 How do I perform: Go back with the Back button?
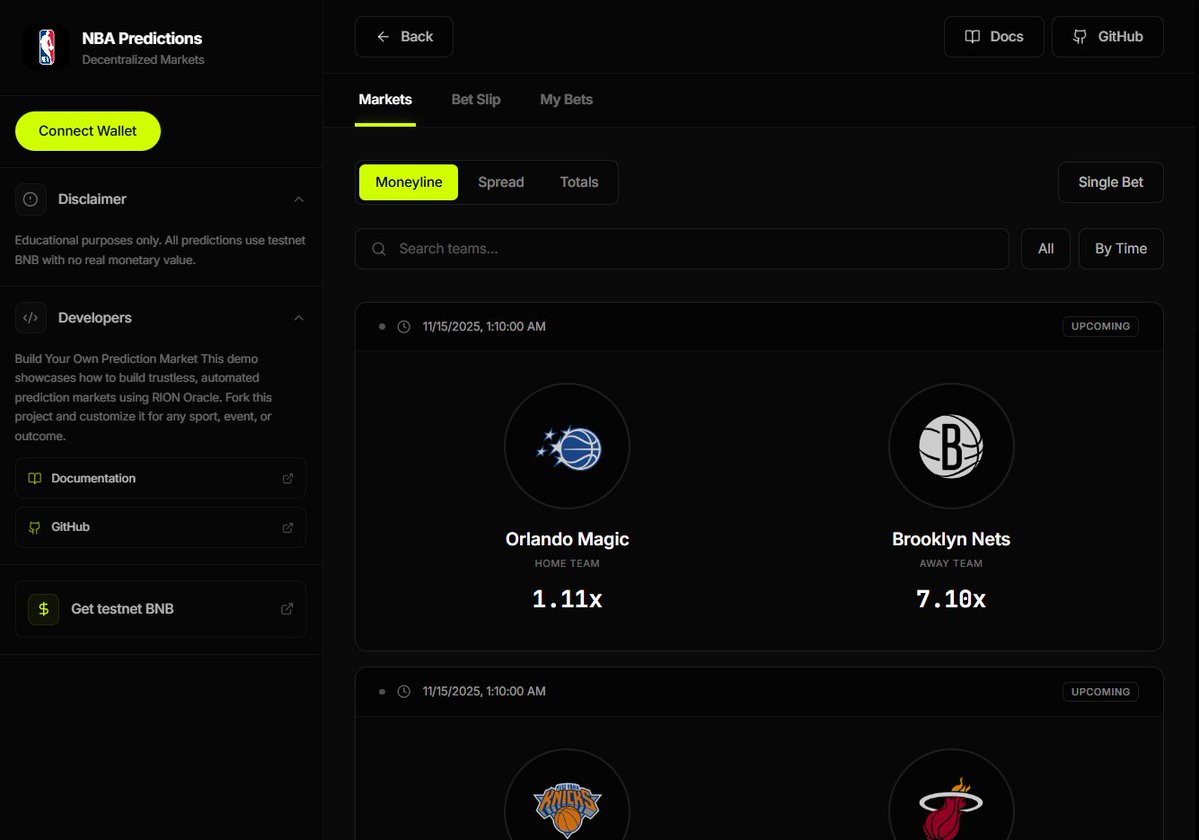click(x=404, y=37)
